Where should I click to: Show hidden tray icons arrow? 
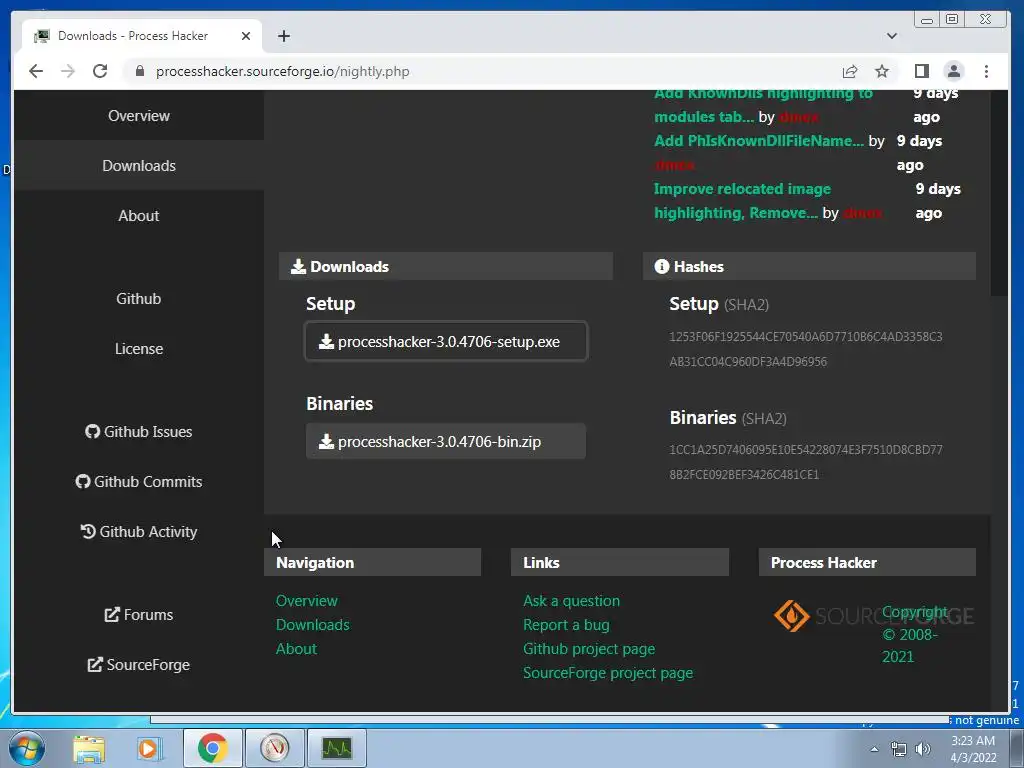tap(874, 749)
